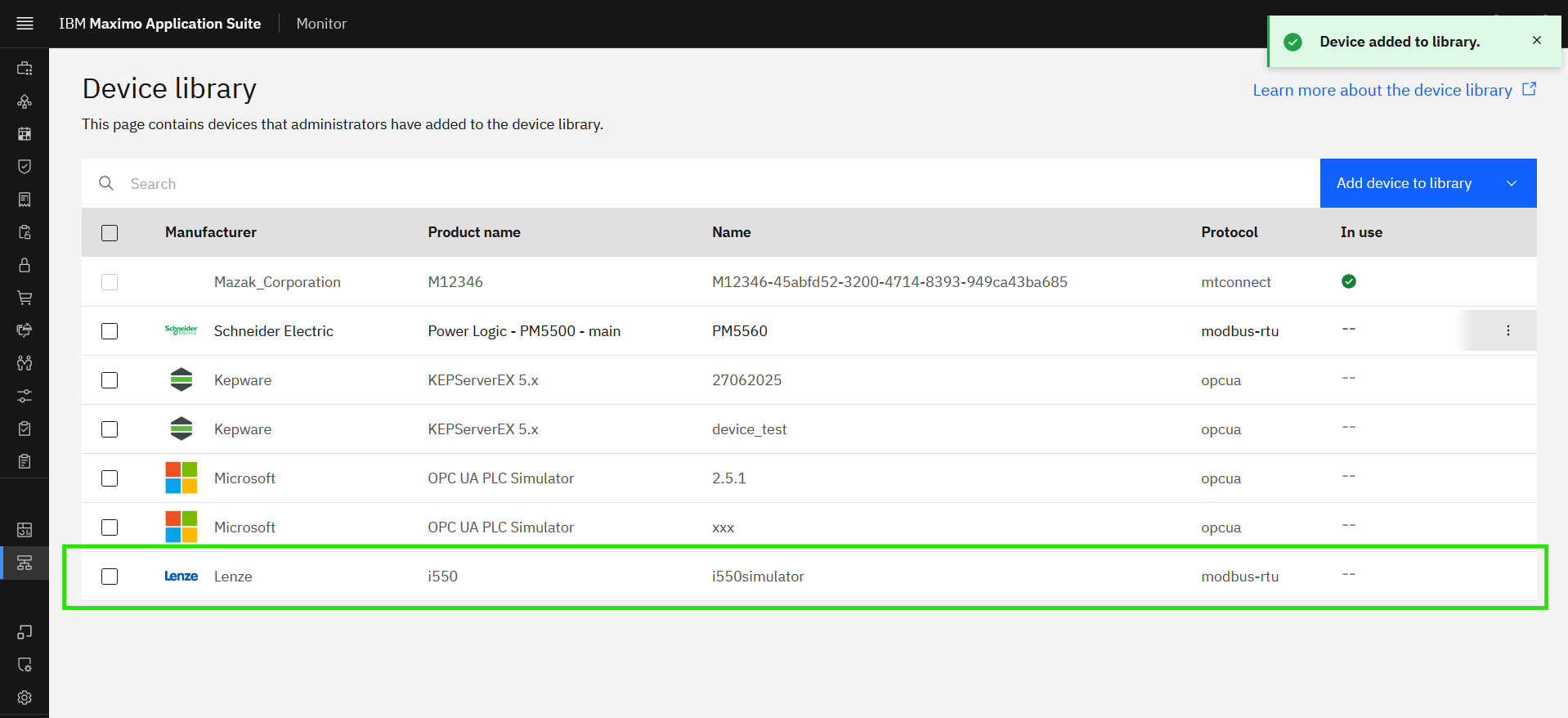Click the shield checkmark icon in sidebar
The width and height of the screenshot is (1568, 718).
(x=25, y=167)
